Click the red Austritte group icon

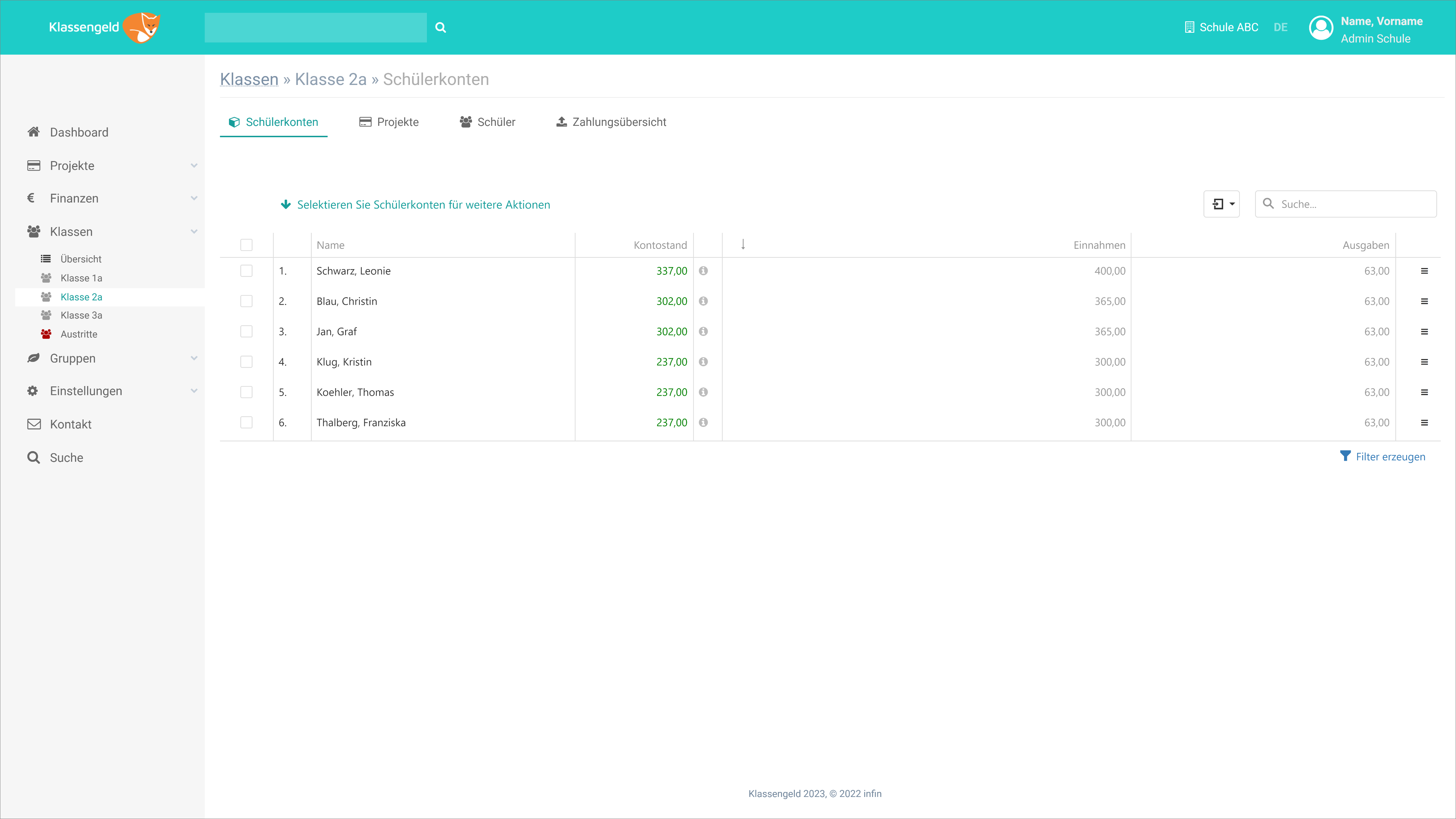point(46,334)
